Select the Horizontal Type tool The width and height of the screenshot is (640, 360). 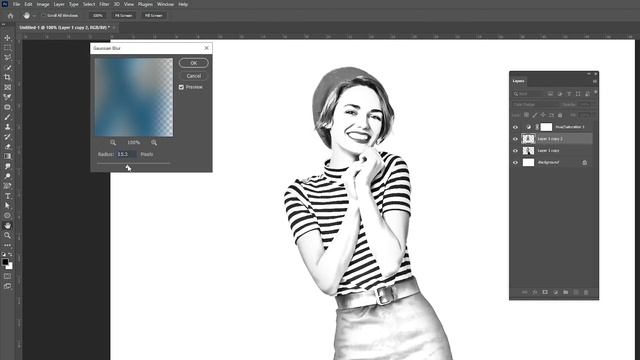[7, 196]
